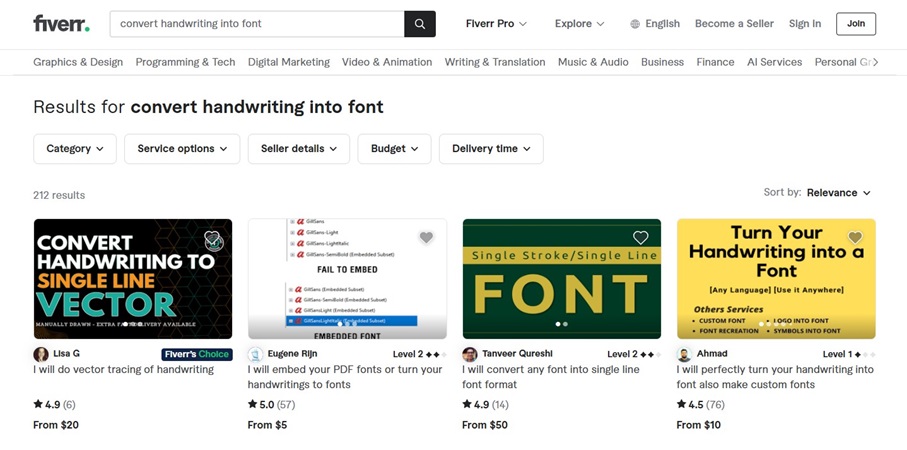The height and width of the screenshot is (450, 907).
Task: Go to Writing & Translation category
Action: coord(495,62)
